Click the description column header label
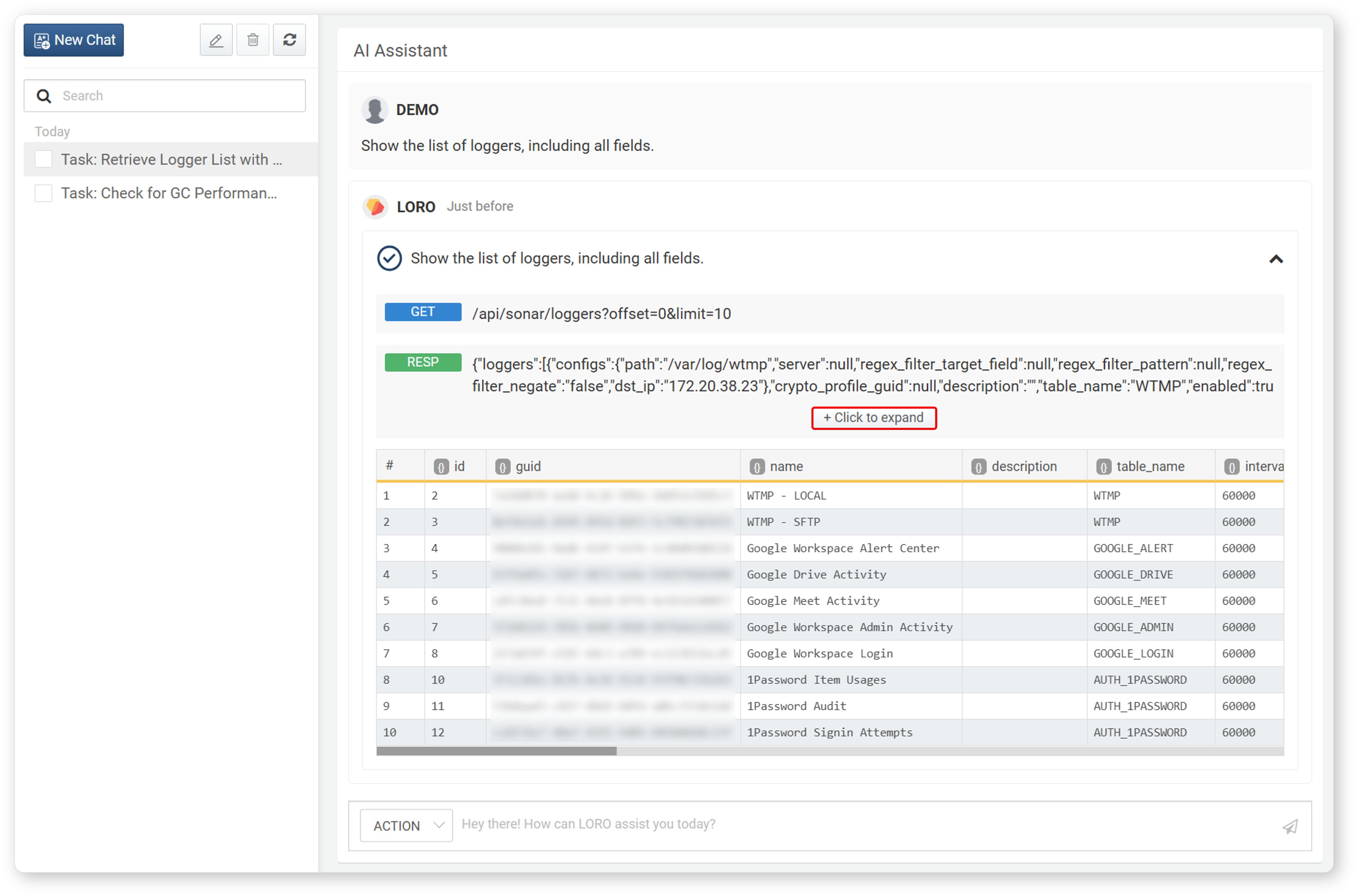Viewport: 1357px width, 896px height. tap(1024, 467)
